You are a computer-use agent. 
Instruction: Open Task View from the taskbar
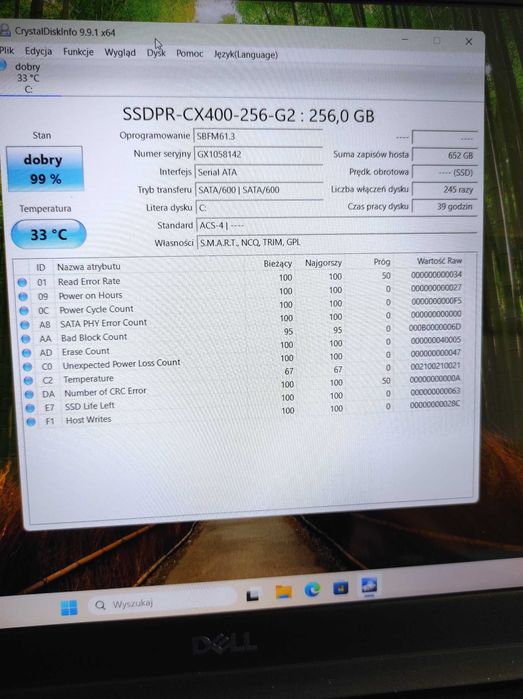point(252,595)
